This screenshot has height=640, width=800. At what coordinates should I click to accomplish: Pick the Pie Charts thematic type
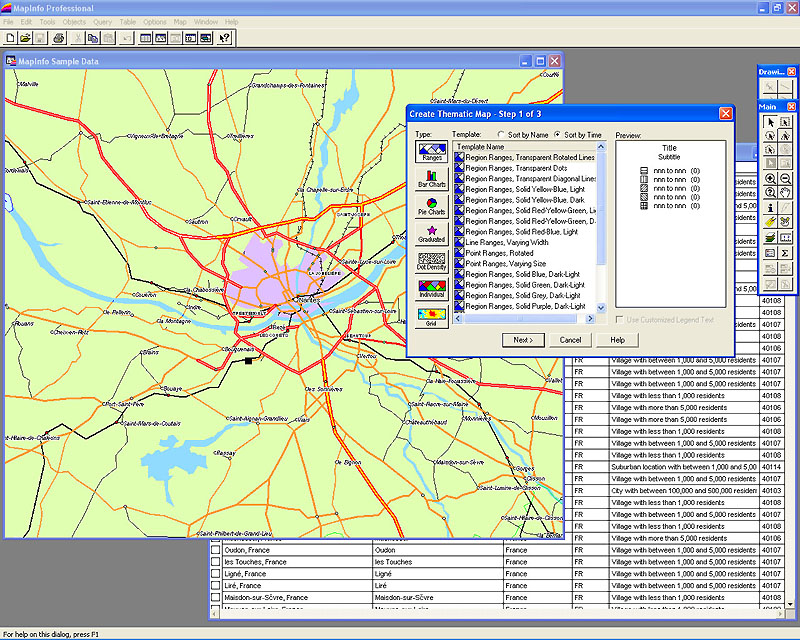coord(432,207)
